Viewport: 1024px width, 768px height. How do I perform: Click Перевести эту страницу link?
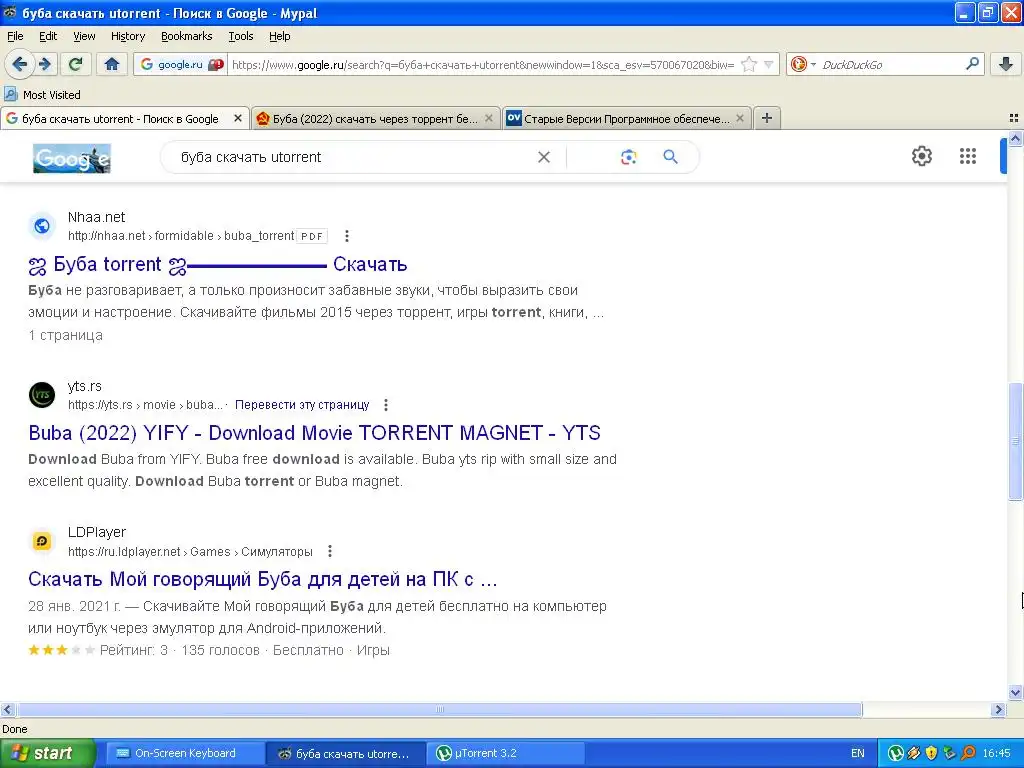pos(302,405)
